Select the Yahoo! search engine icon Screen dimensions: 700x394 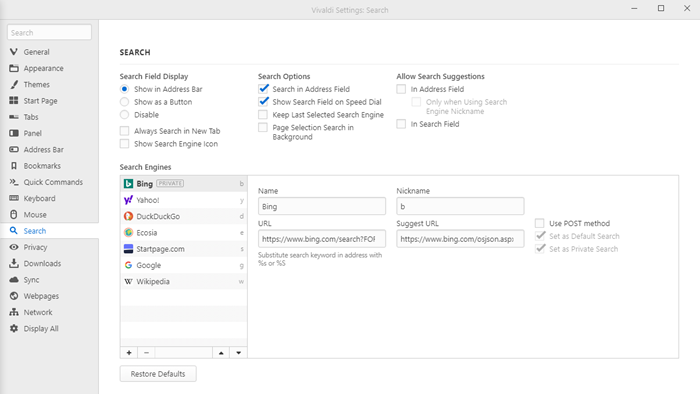[129, 200]
